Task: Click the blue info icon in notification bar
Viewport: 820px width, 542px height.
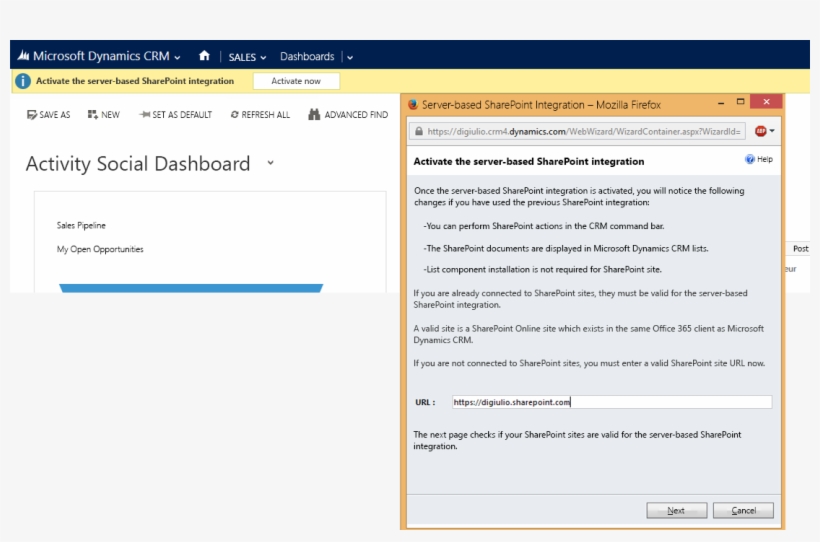Action: pyautogui.click(x=22, y=81)
